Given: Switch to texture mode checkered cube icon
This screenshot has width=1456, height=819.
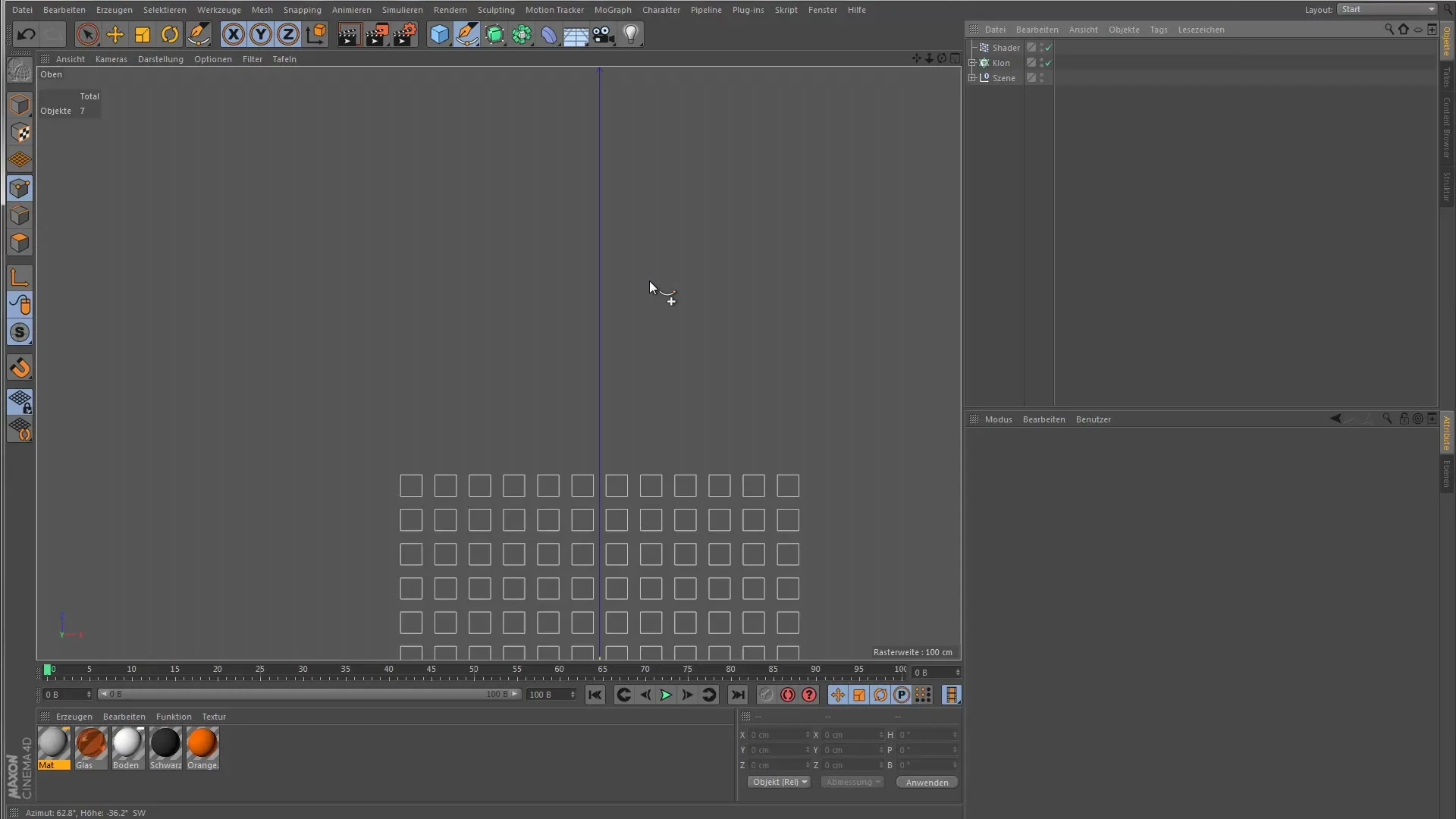Looking at the screenshot, I should point(20,133).
